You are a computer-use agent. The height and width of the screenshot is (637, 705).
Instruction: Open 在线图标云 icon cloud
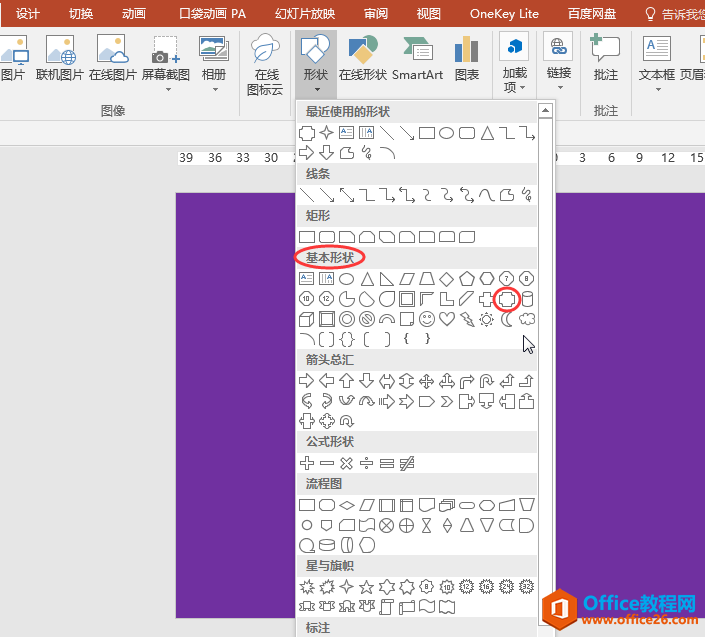point(265,65)
